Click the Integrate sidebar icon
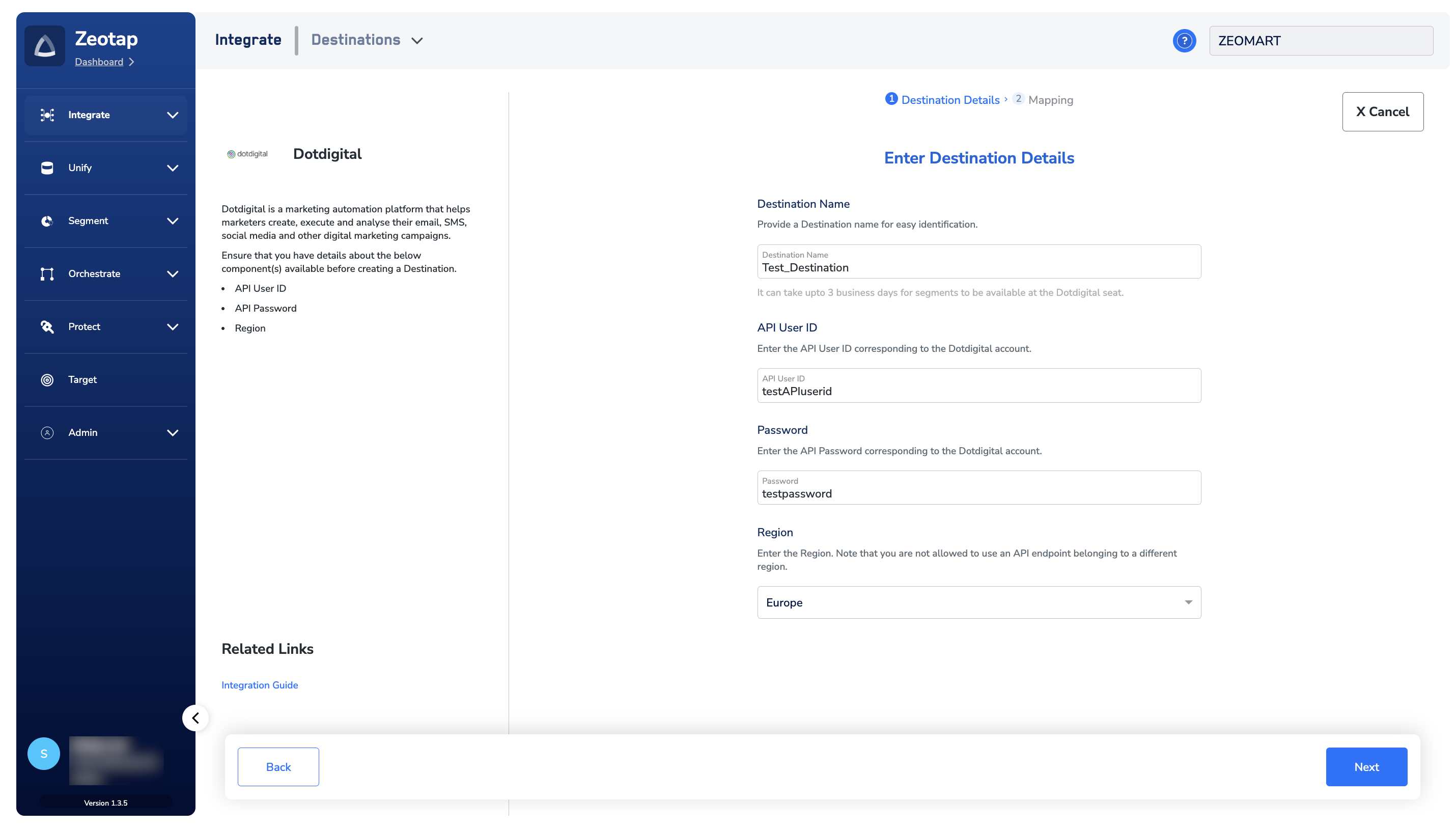 (x=47, y=115)
